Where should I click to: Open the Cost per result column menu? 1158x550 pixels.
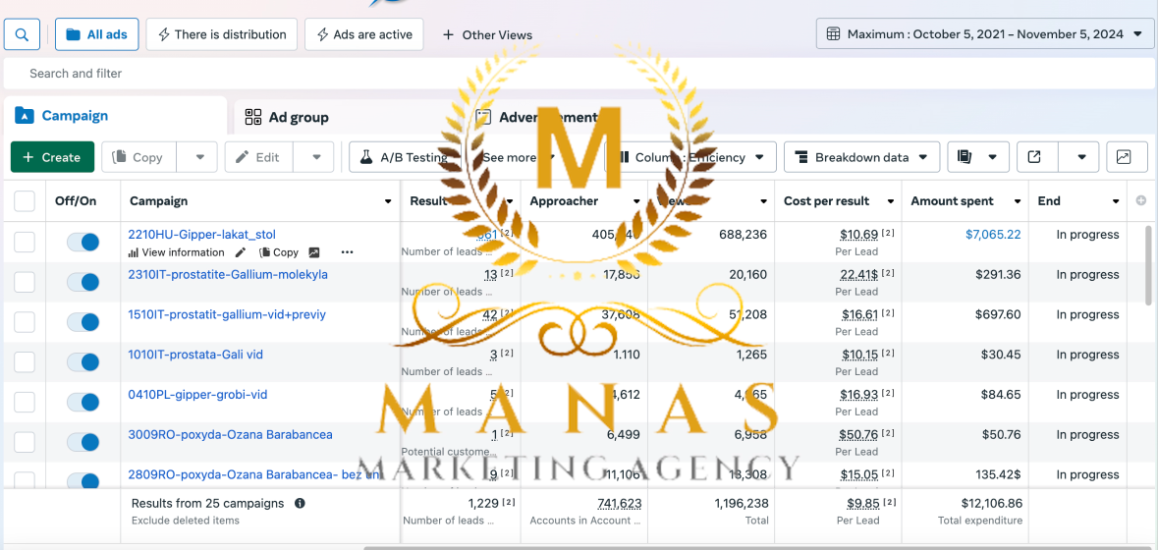click(x=891, y=202)
